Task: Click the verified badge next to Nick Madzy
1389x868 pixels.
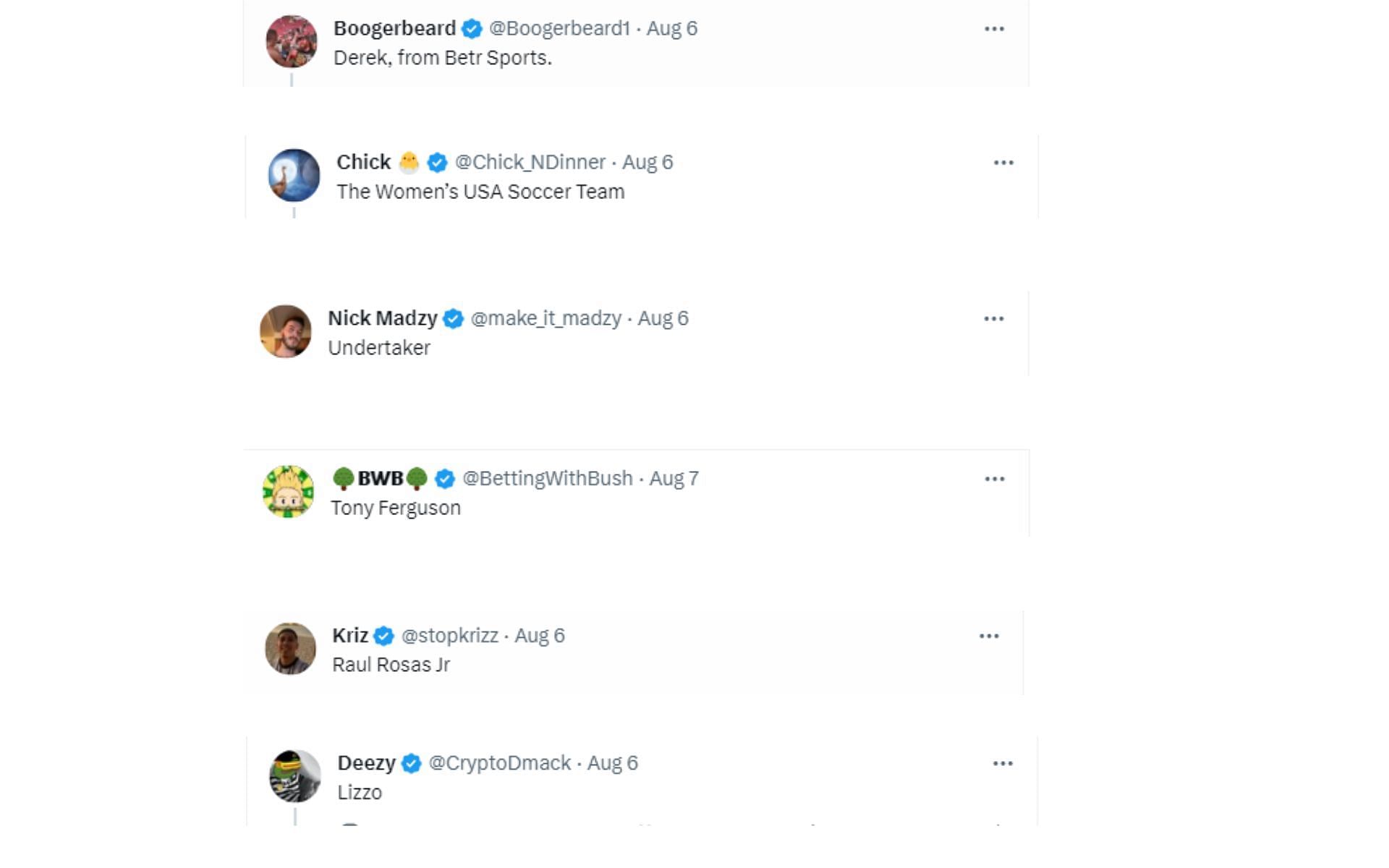Action: [454, 318]
